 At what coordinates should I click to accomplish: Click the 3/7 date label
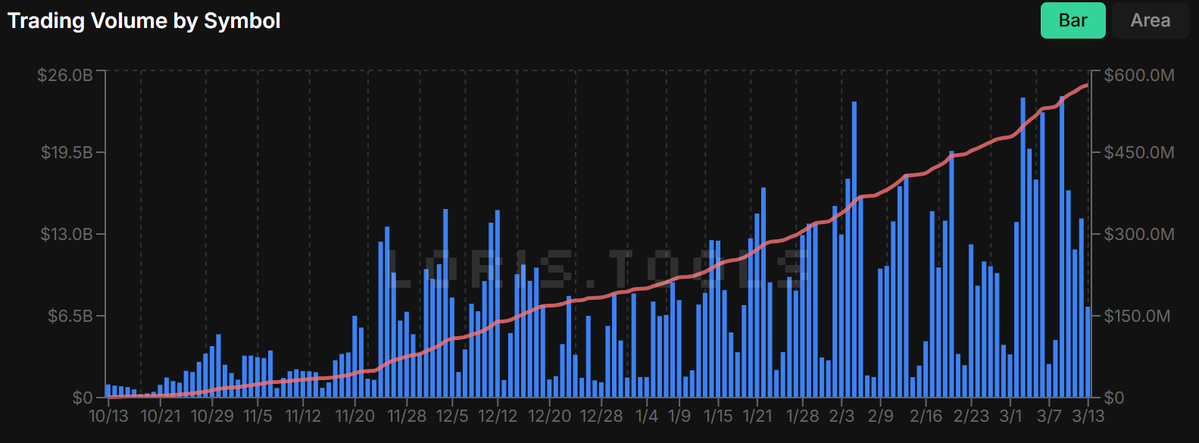[x=1049, y=418]
